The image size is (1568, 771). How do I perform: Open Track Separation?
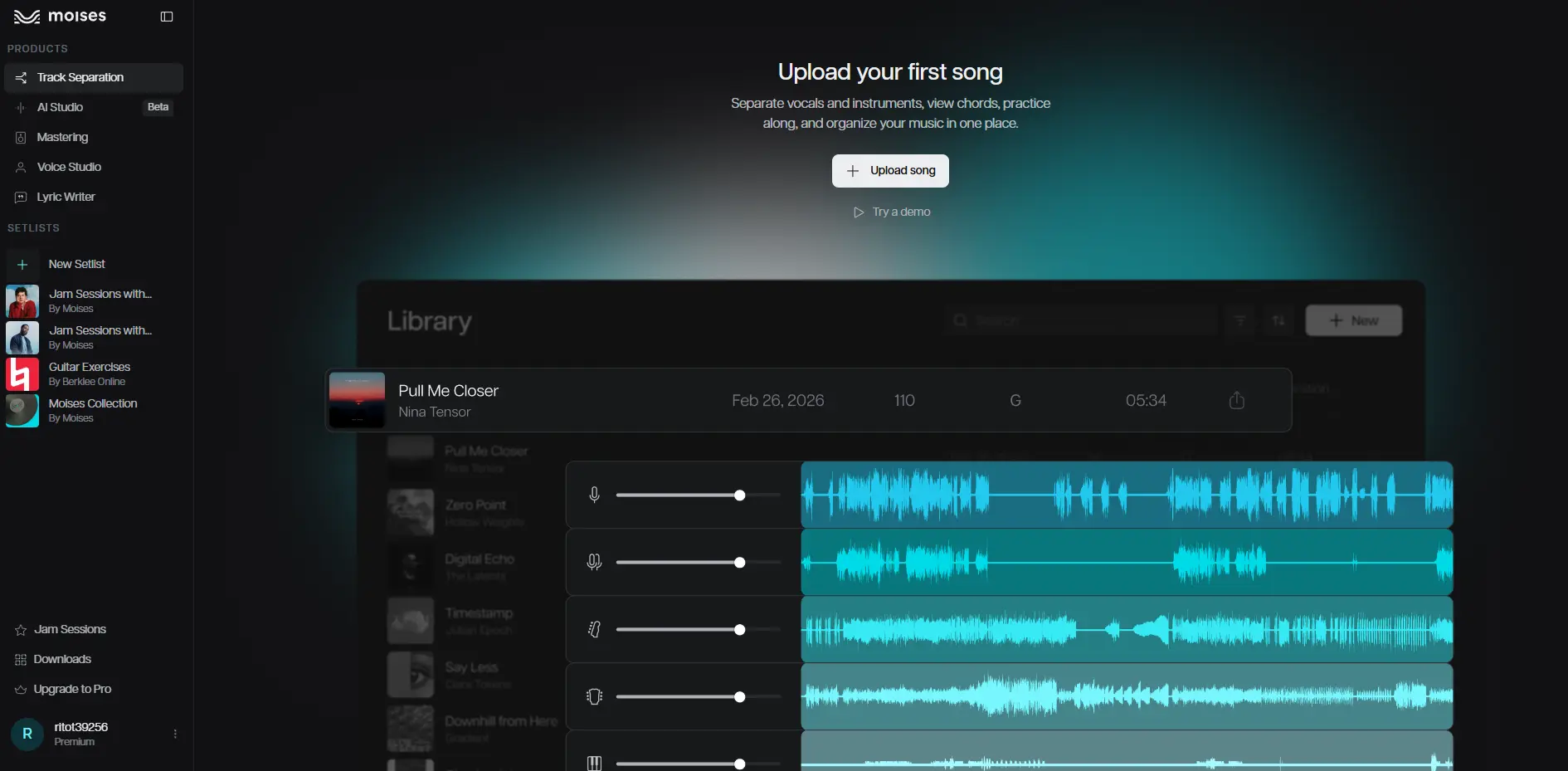(x=94, y=77)
